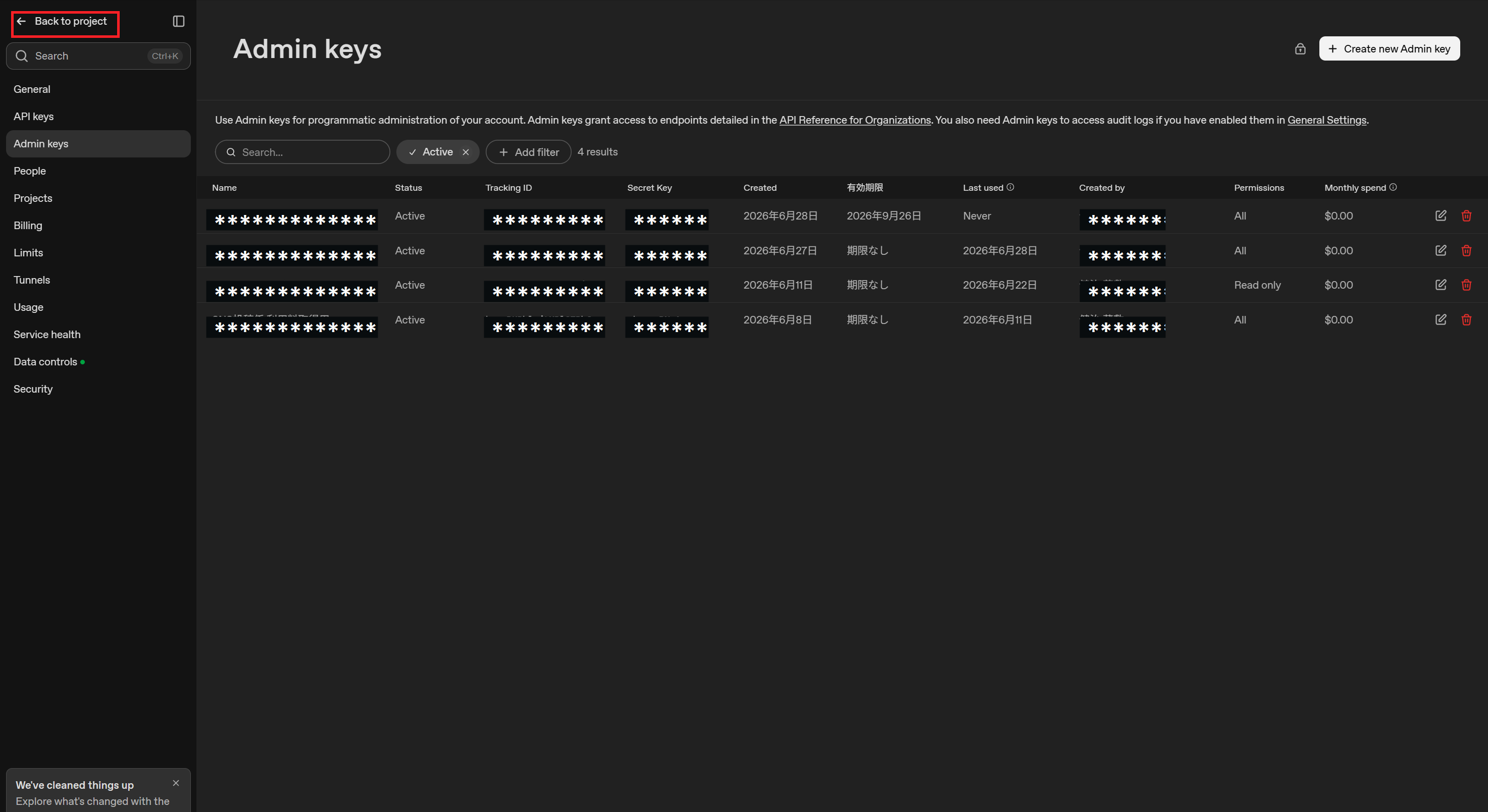Click the Read only permissions cell
The width and height of the screenshot is (1488, 812).
pos(1257,285)
